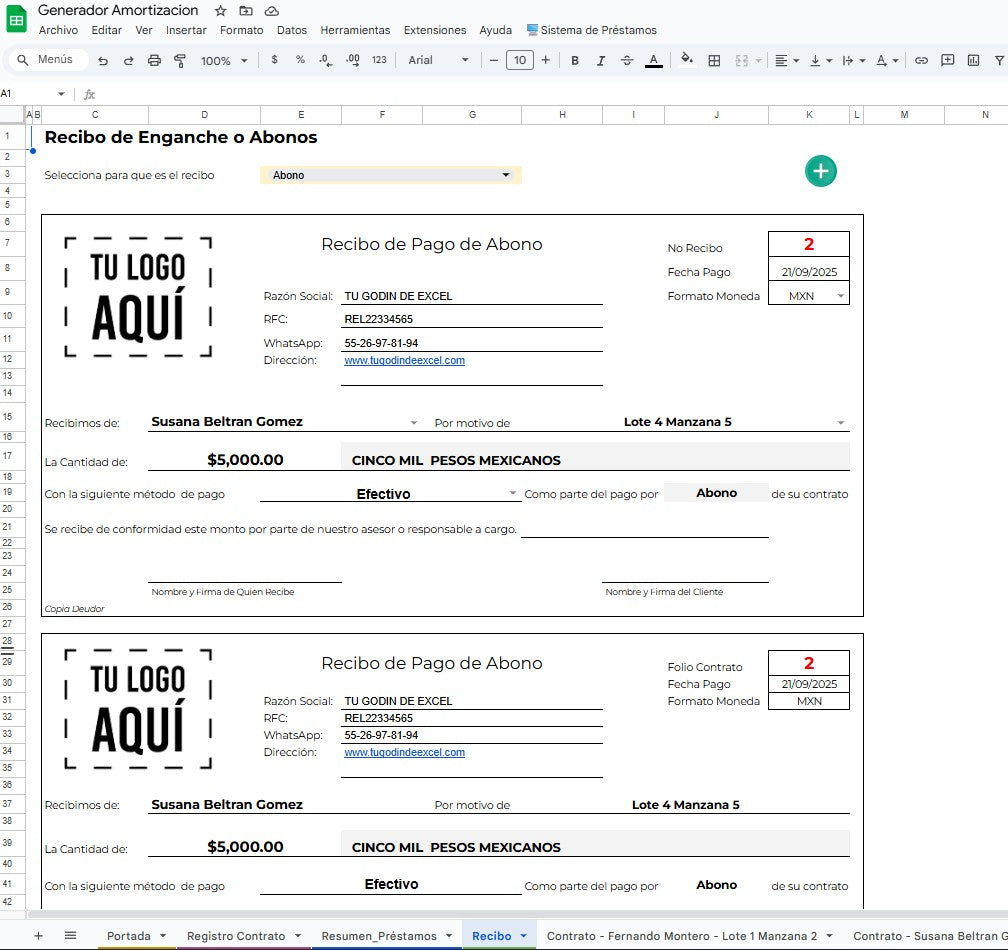Open the receipt type dropdown showing Abono
Viewport: 1008px width, 950px height.
click(505, 174)
